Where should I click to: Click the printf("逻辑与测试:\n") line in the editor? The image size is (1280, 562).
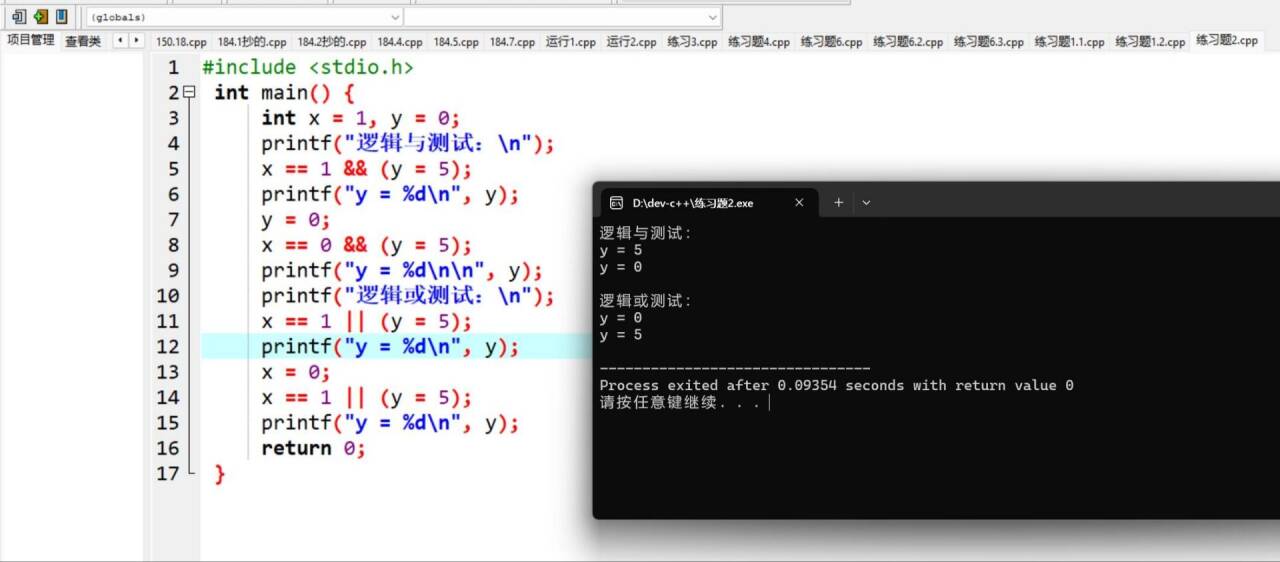click(407, 143)
